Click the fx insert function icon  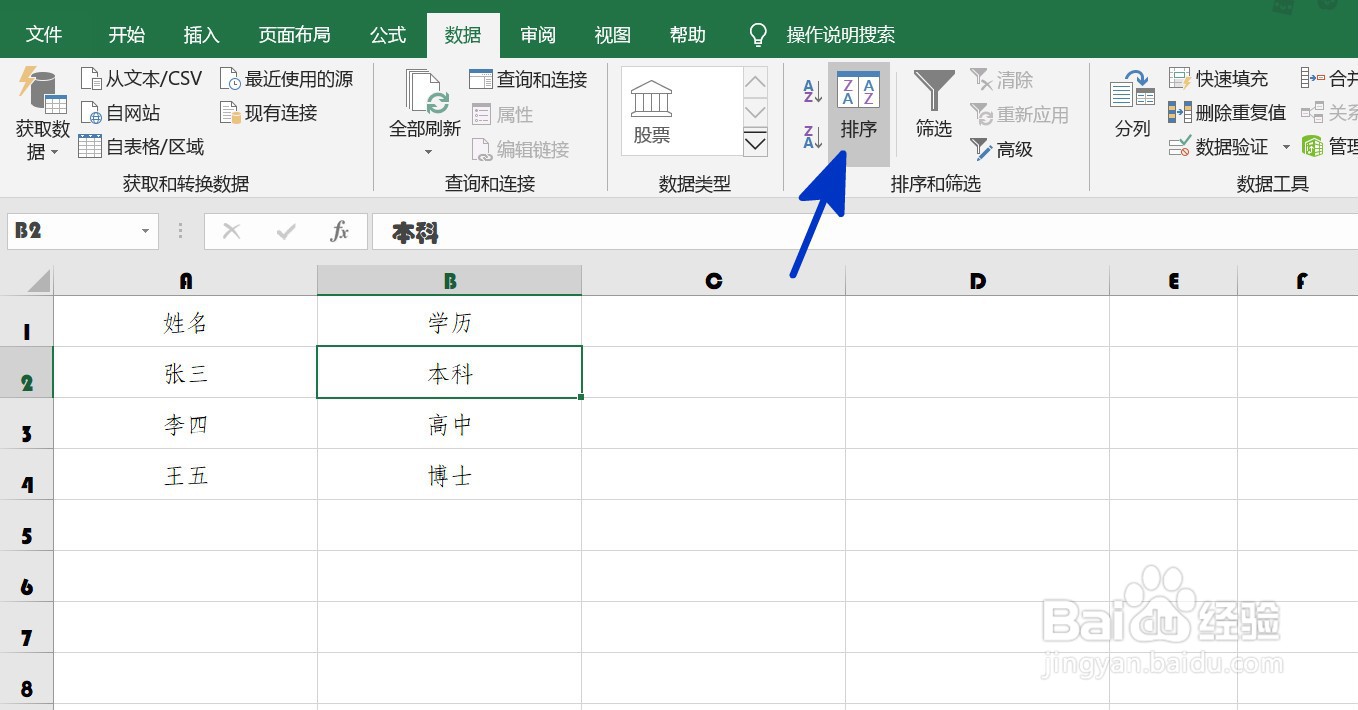(x=340, y=231)
